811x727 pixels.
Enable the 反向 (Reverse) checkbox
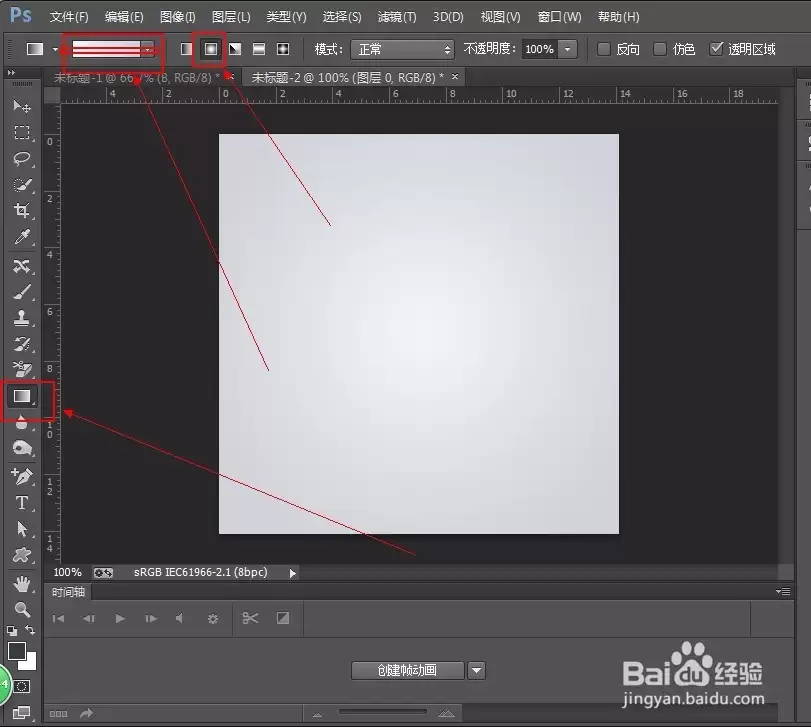(x=604, y=49)
